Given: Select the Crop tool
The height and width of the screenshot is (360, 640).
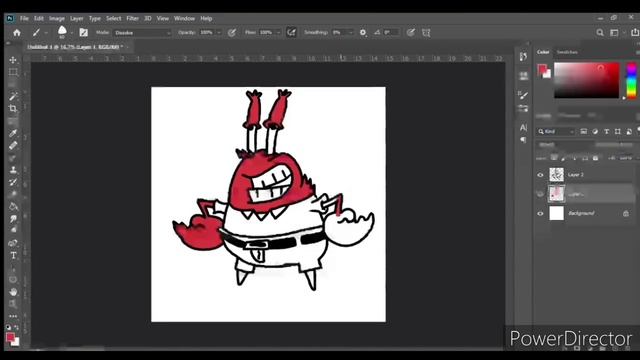Looking at the screenshot, I should click(13, 109).
